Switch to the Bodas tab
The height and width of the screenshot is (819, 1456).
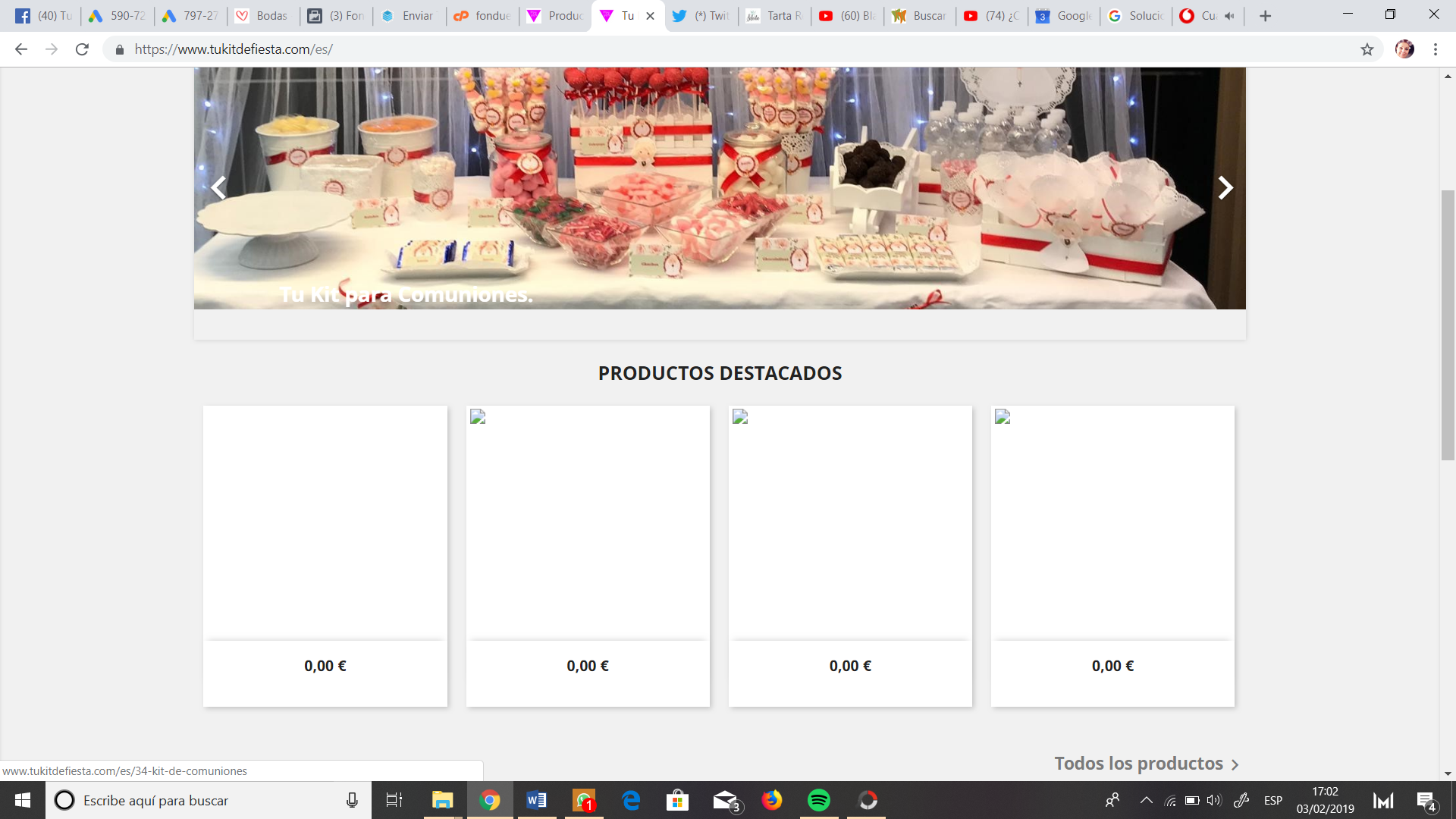pos(263,16)
